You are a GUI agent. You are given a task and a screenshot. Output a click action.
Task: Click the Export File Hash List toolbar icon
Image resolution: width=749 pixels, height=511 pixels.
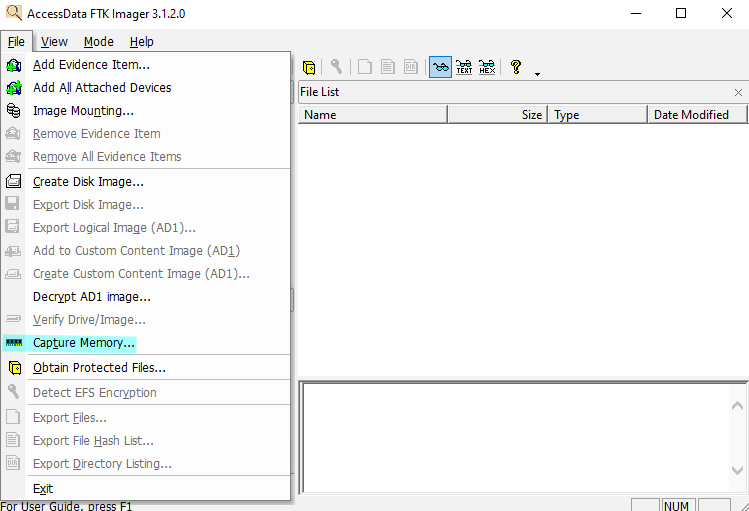(387, 67)
